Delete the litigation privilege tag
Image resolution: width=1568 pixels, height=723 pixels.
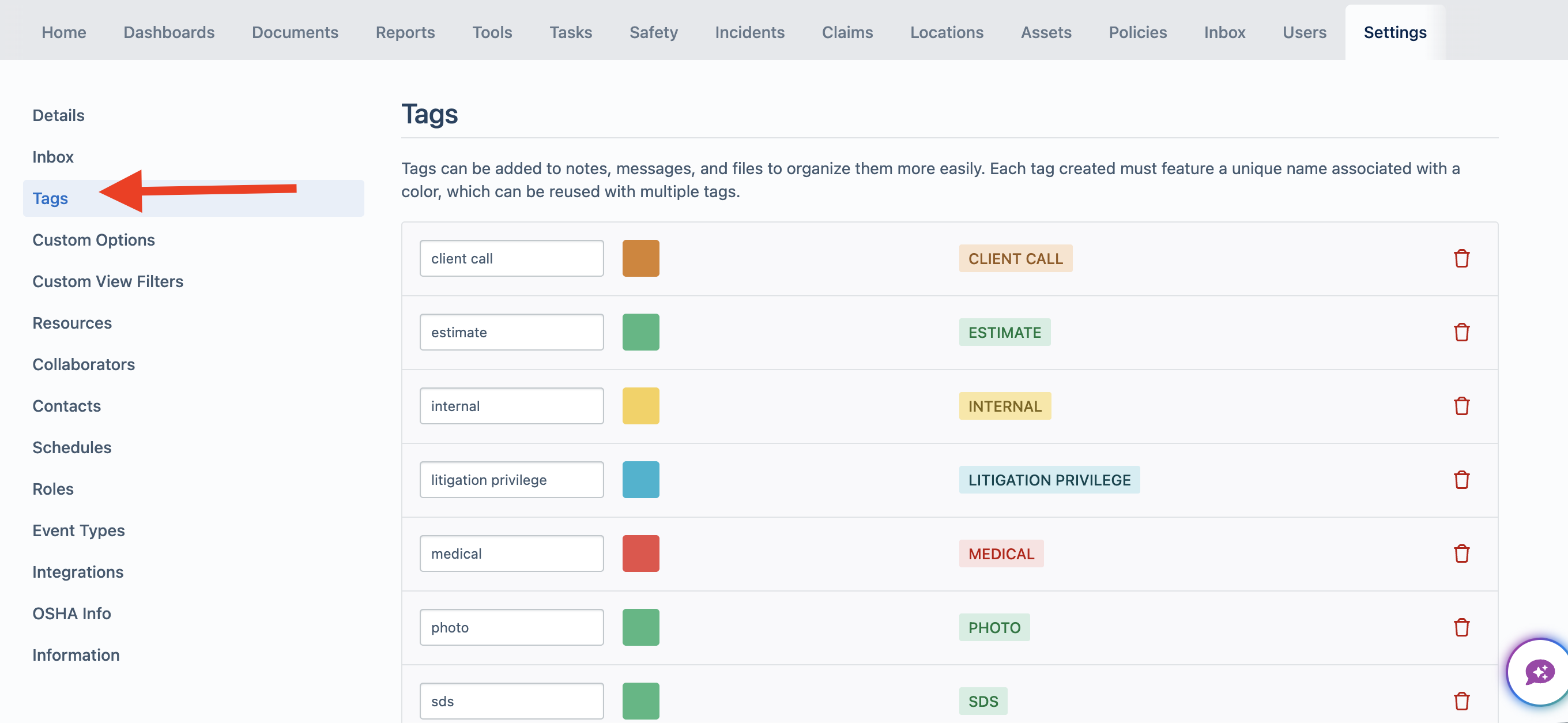pos(1461,480)
